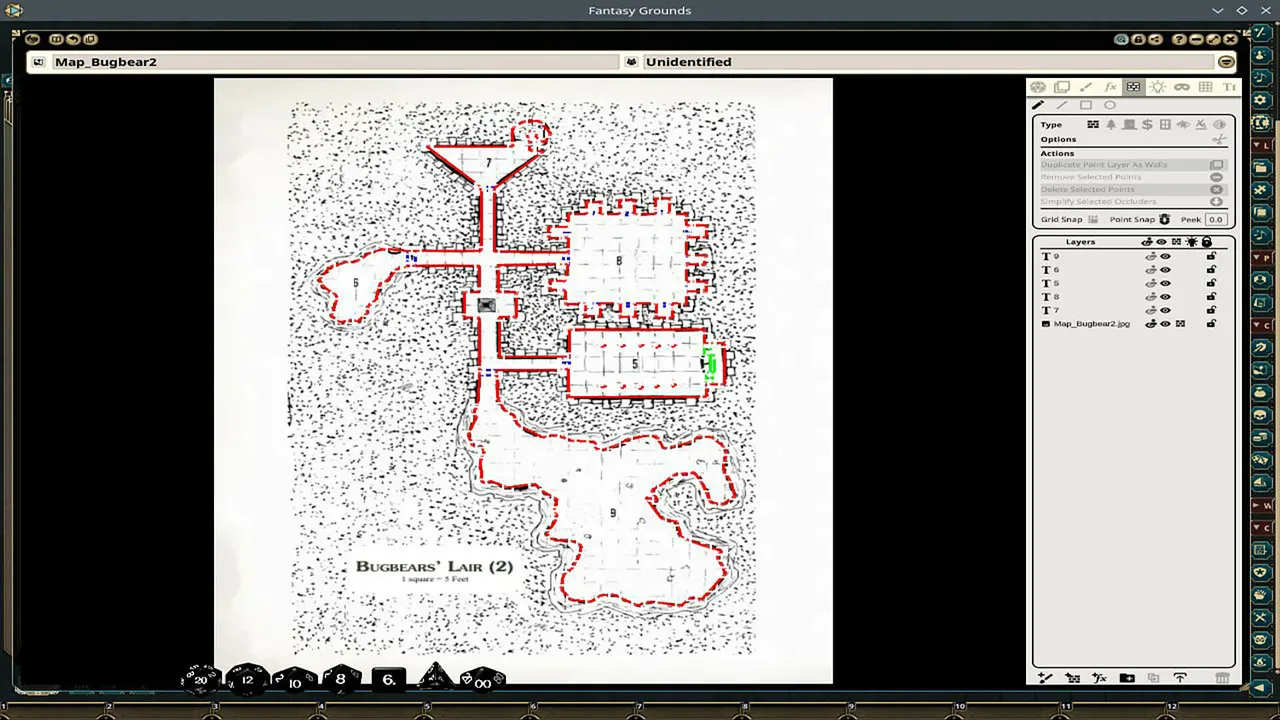Click the move layer to top icon
The width and height of the screenshot is (1280, 720).
[1180, 678]
